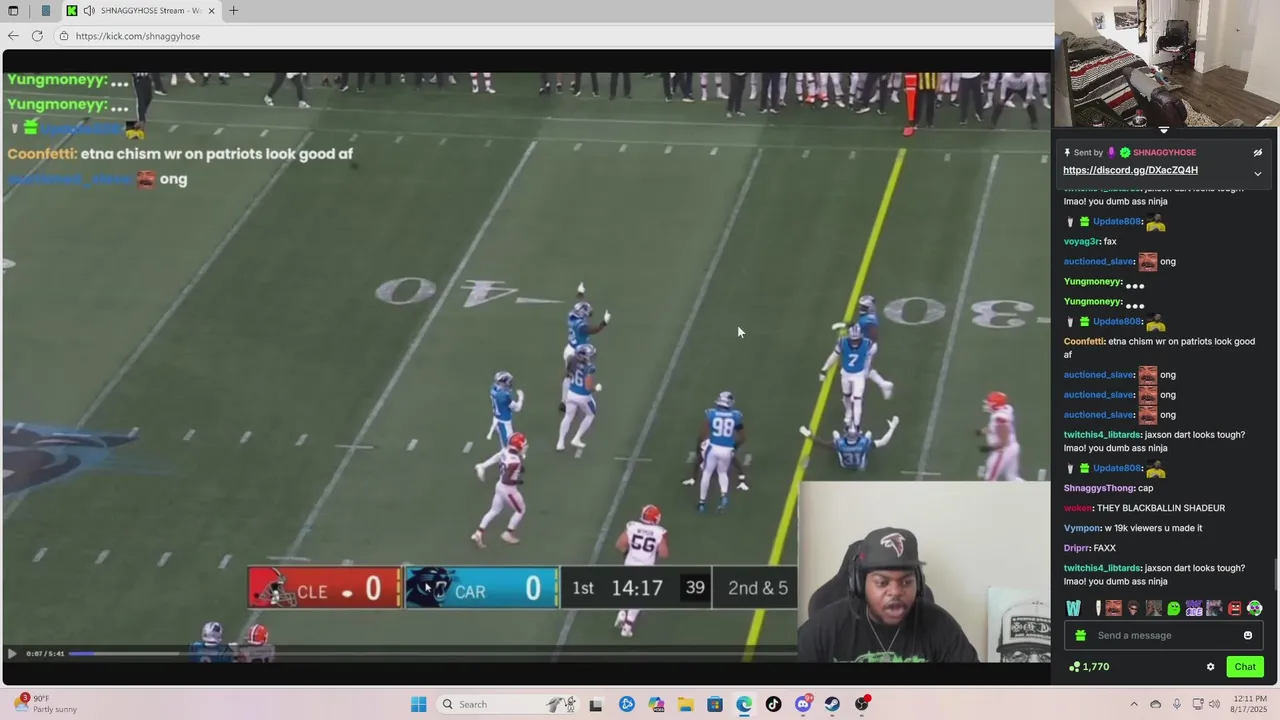
Task: View site information lock icon
Action: [x=64, y=36]
